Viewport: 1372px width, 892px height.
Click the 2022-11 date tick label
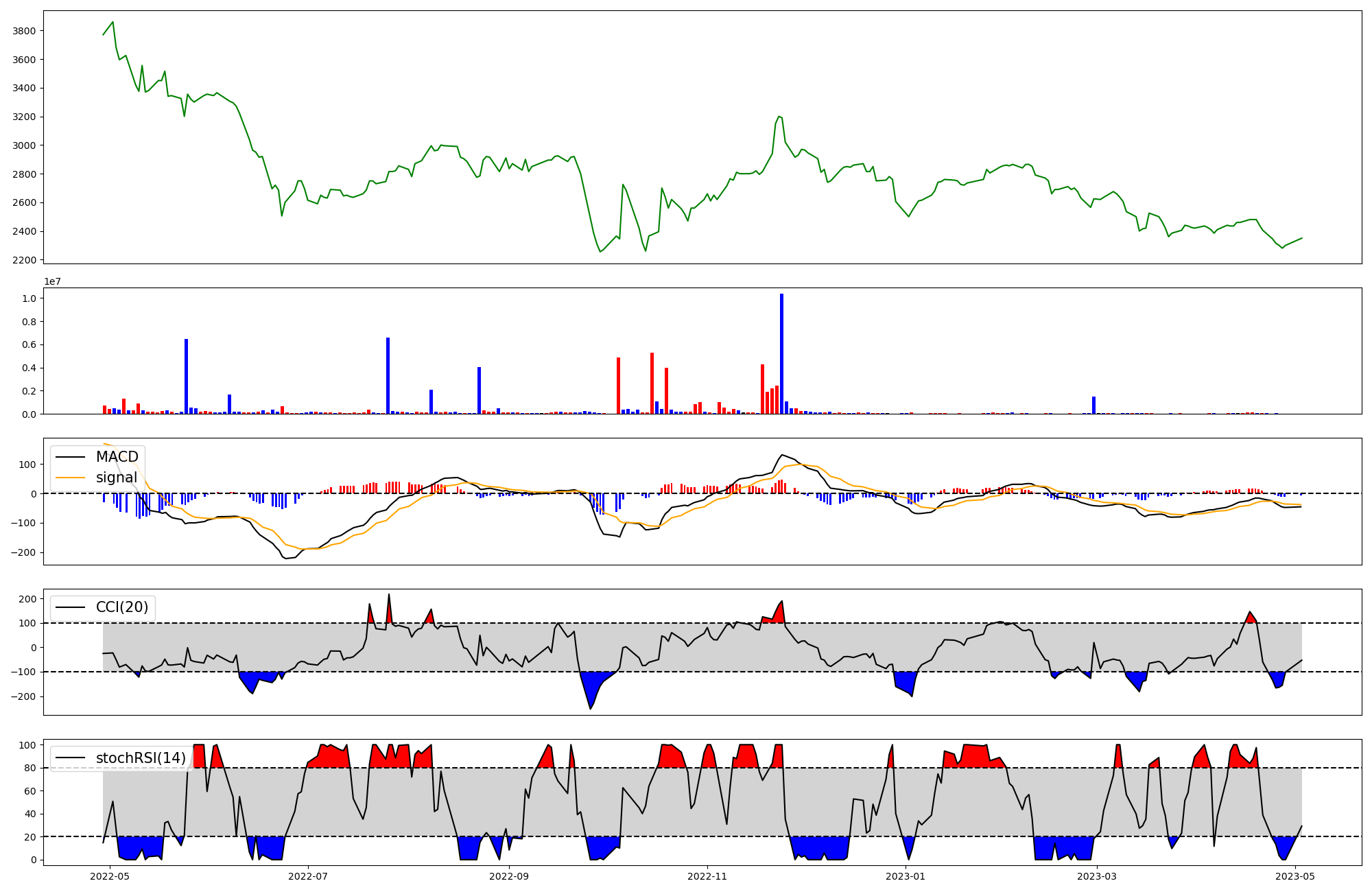point(707,876)
